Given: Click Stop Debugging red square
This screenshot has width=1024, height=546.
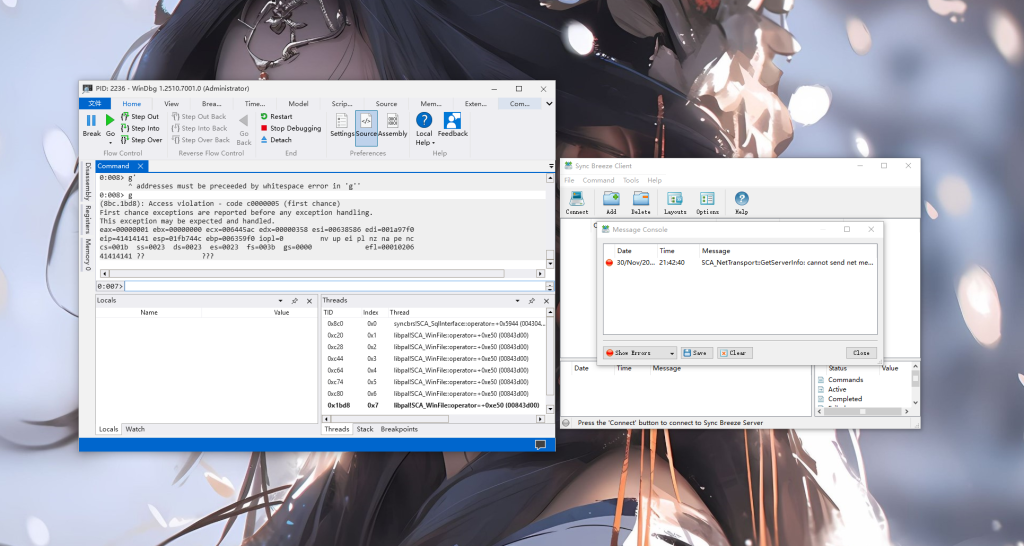Looking at the screenshot, I should (265, 128).
